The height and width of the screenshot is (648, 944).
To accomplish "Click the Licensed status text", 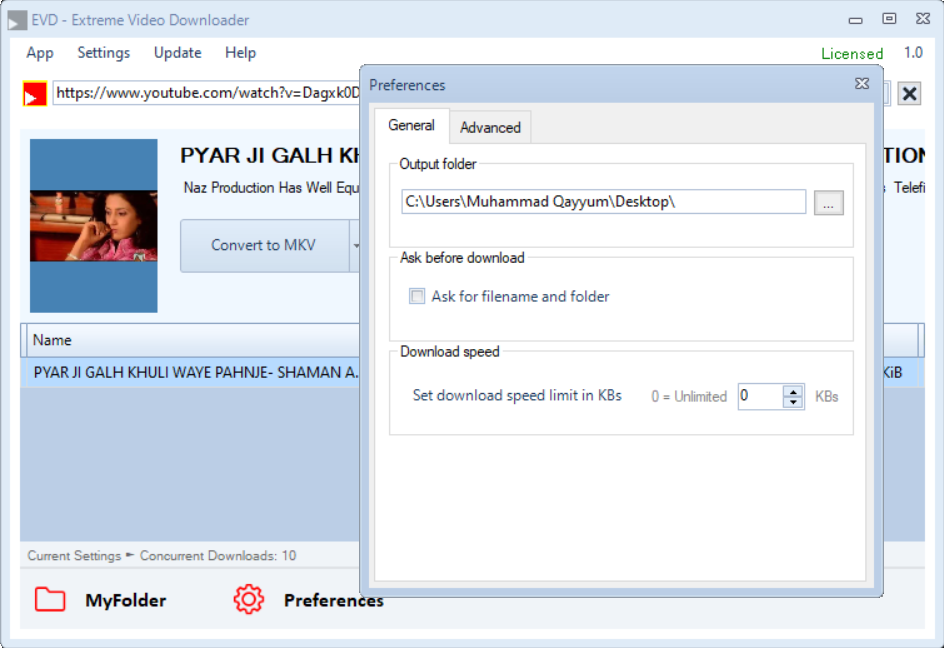I will coord(852,54).
